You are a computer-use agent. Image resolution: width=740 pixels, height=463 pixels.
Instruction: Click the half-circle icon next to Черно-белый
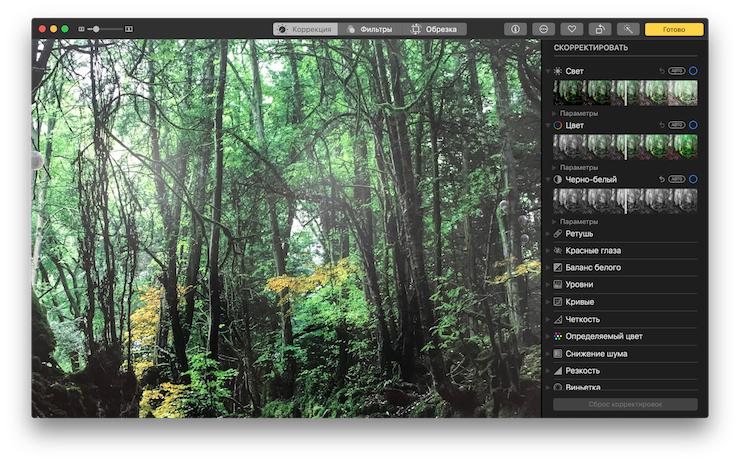pos(558,179)
